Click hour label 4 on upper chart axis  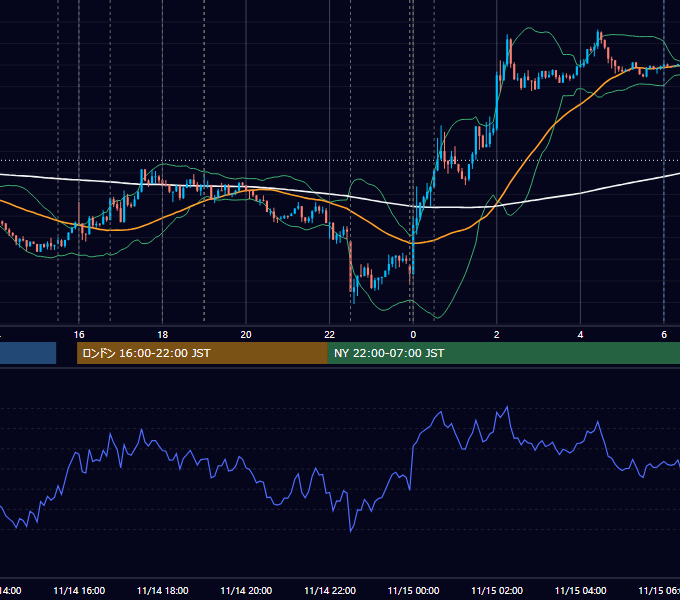tap(580, 335)
